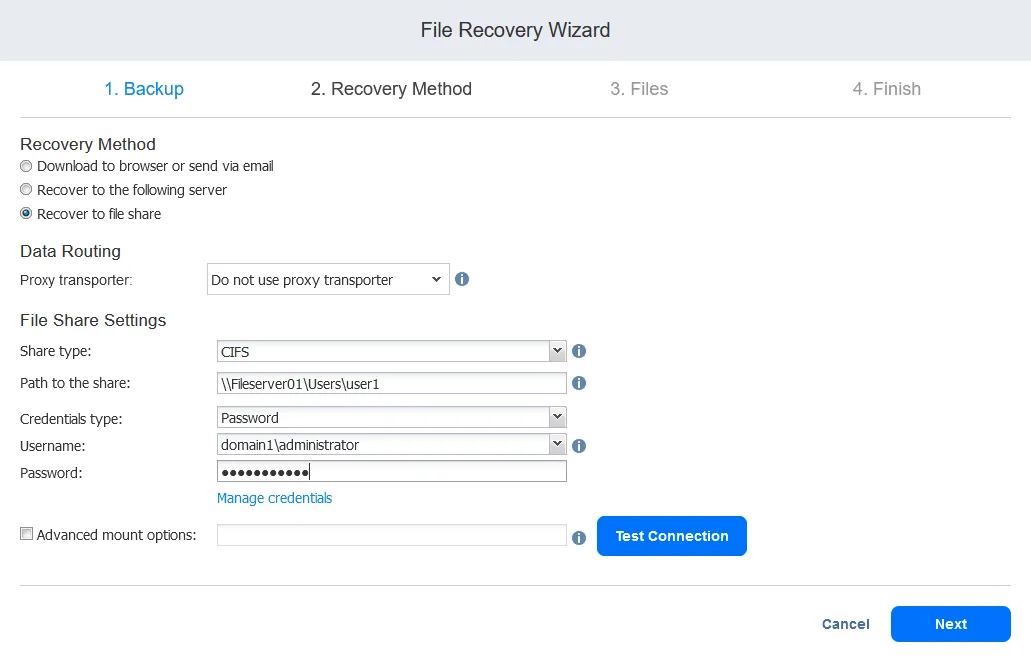The width and height of the screenshot is (1031, 662).
Task: Click into the Path to the share field
Action: tap(391, 383)
